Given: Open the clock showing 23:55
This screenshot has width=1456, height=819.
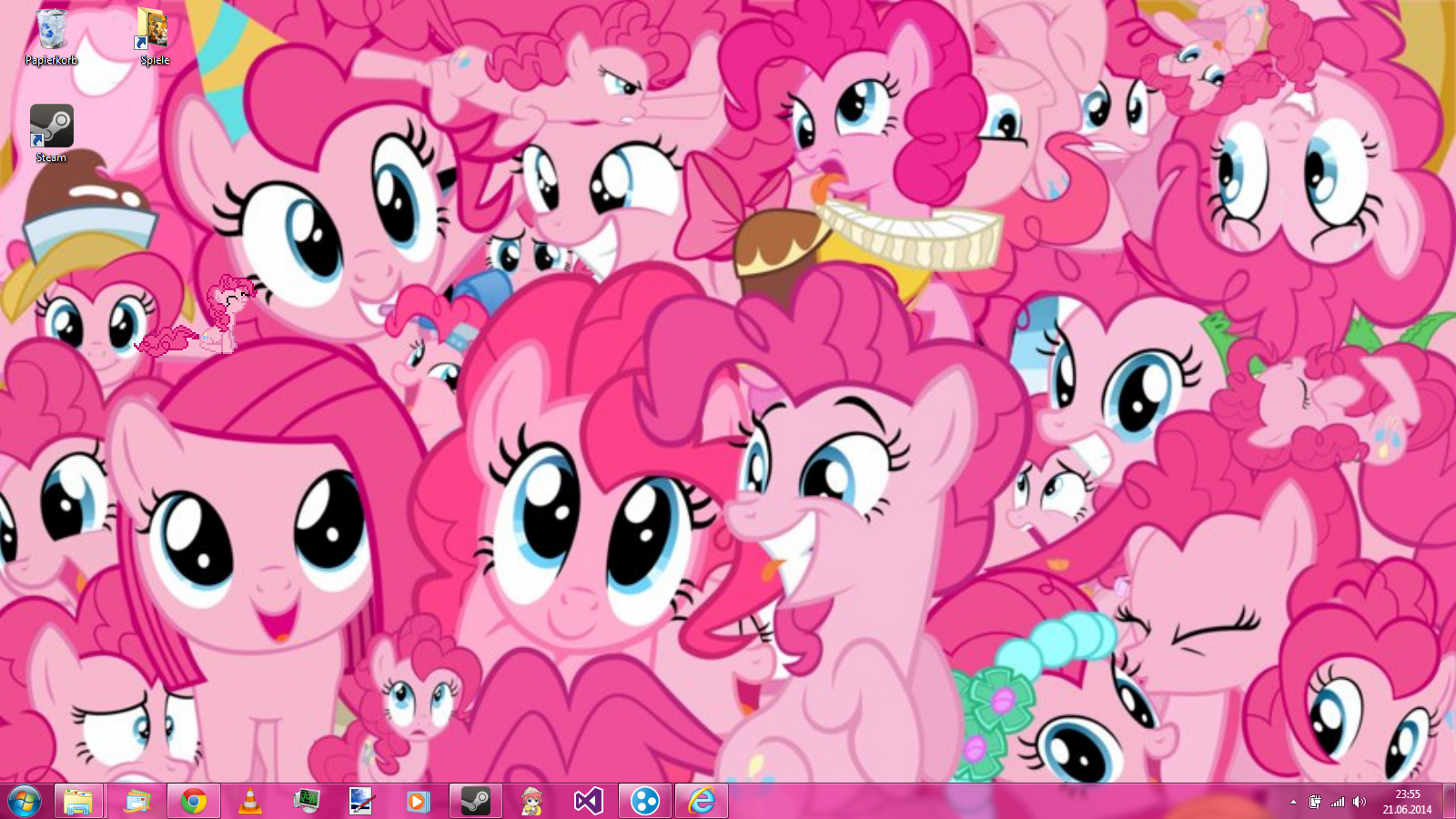Looking at the screenshot, I should pos(1407,802).
